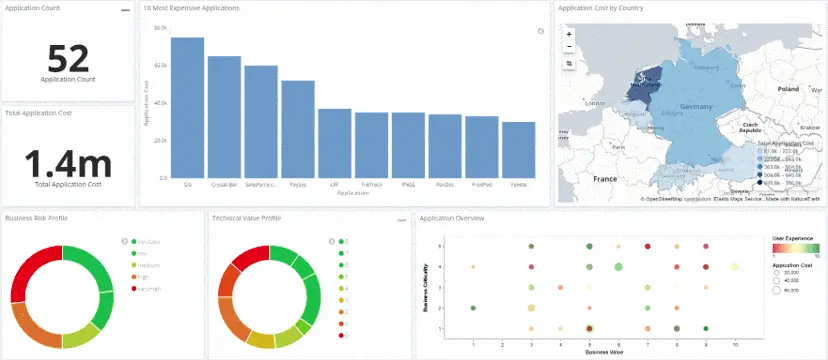Click the yellow-green slice of the Business Risk donut
The height and width of the screenshot is (360, 828).
pos(79,337)
